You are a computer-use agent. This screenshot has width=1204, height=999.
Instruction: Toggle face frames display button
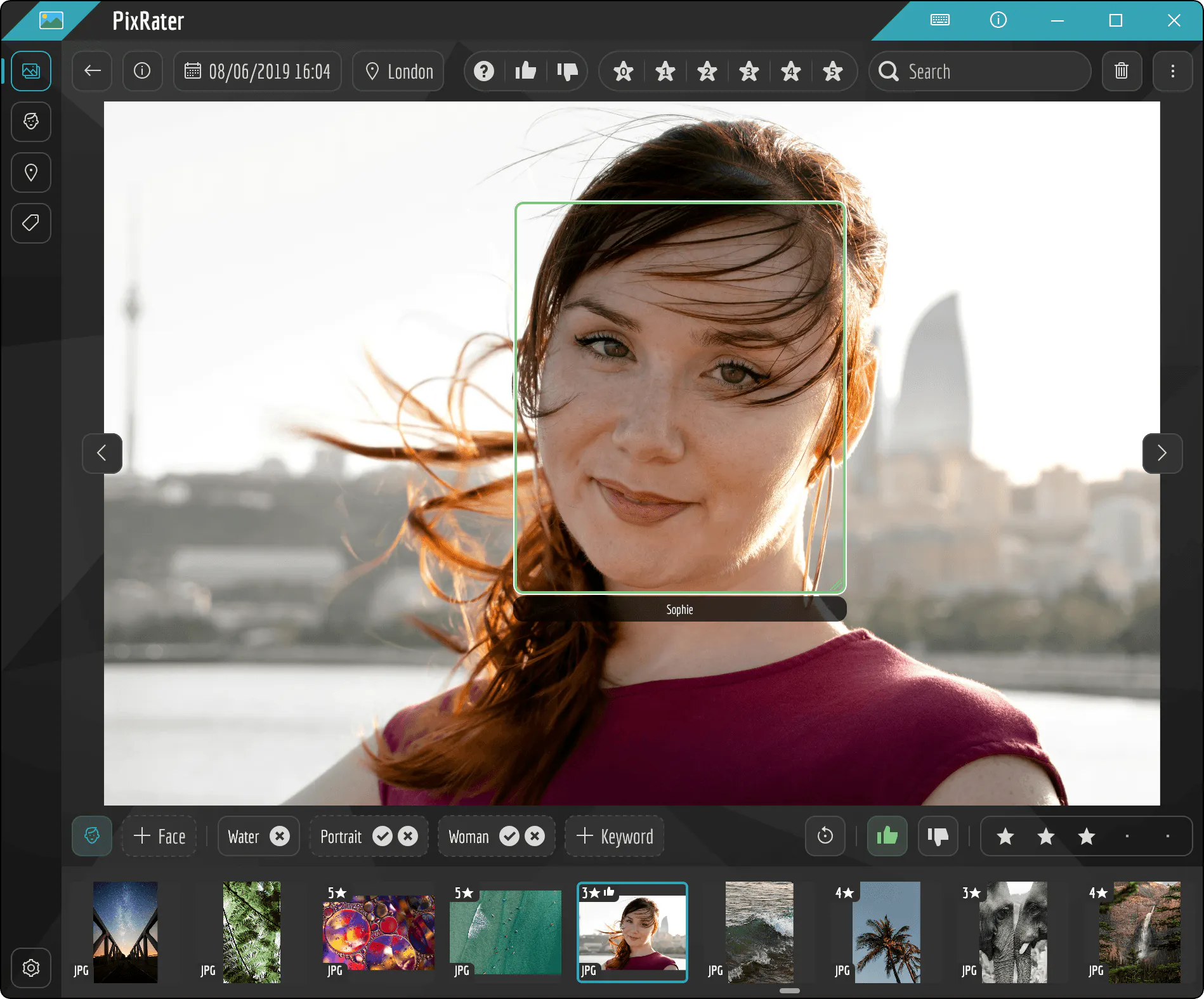[92, 836]
